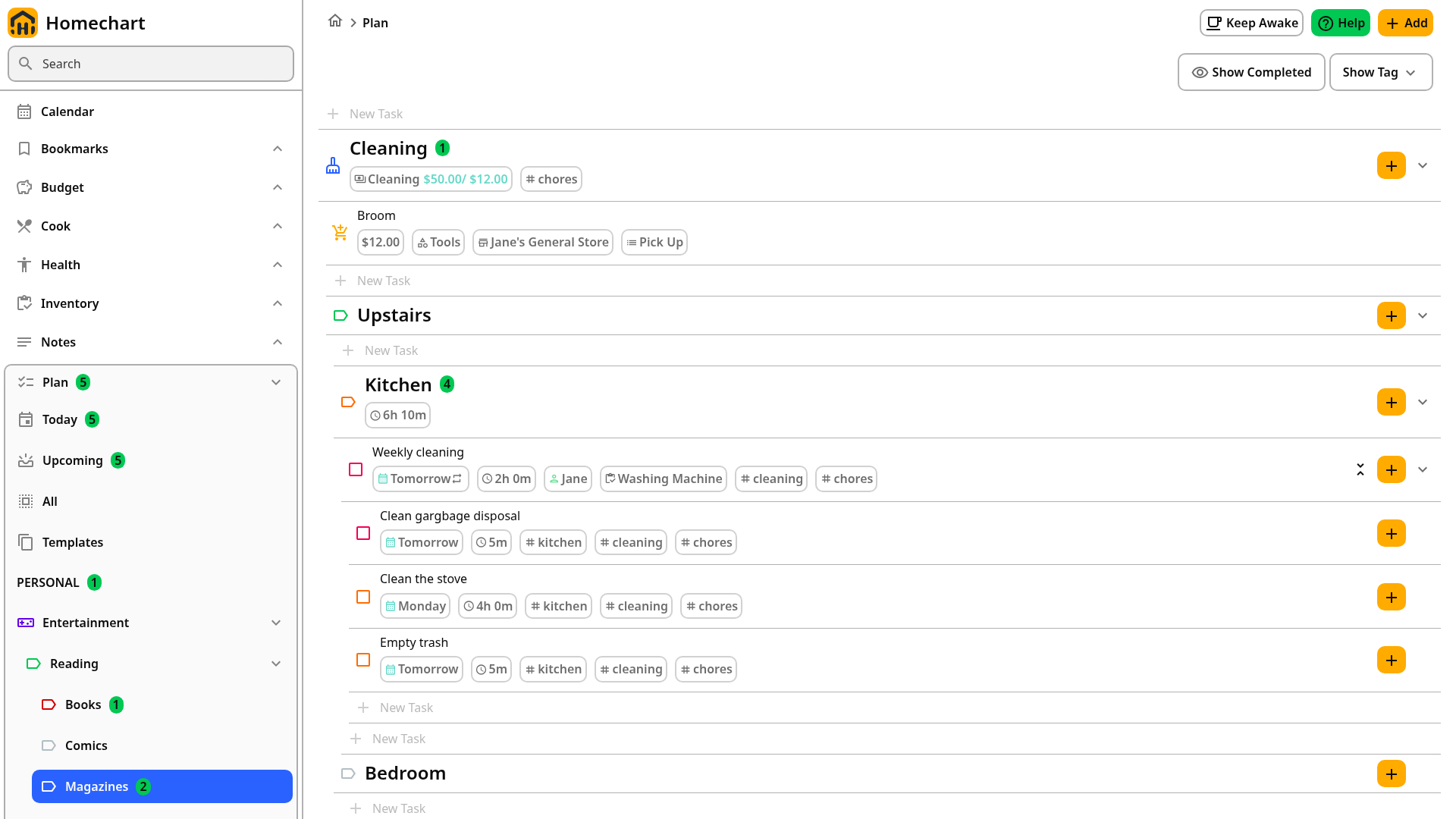Open the Show Tag dropdown
Viewport: 1456px width, 819px height.
(1381, 72)
